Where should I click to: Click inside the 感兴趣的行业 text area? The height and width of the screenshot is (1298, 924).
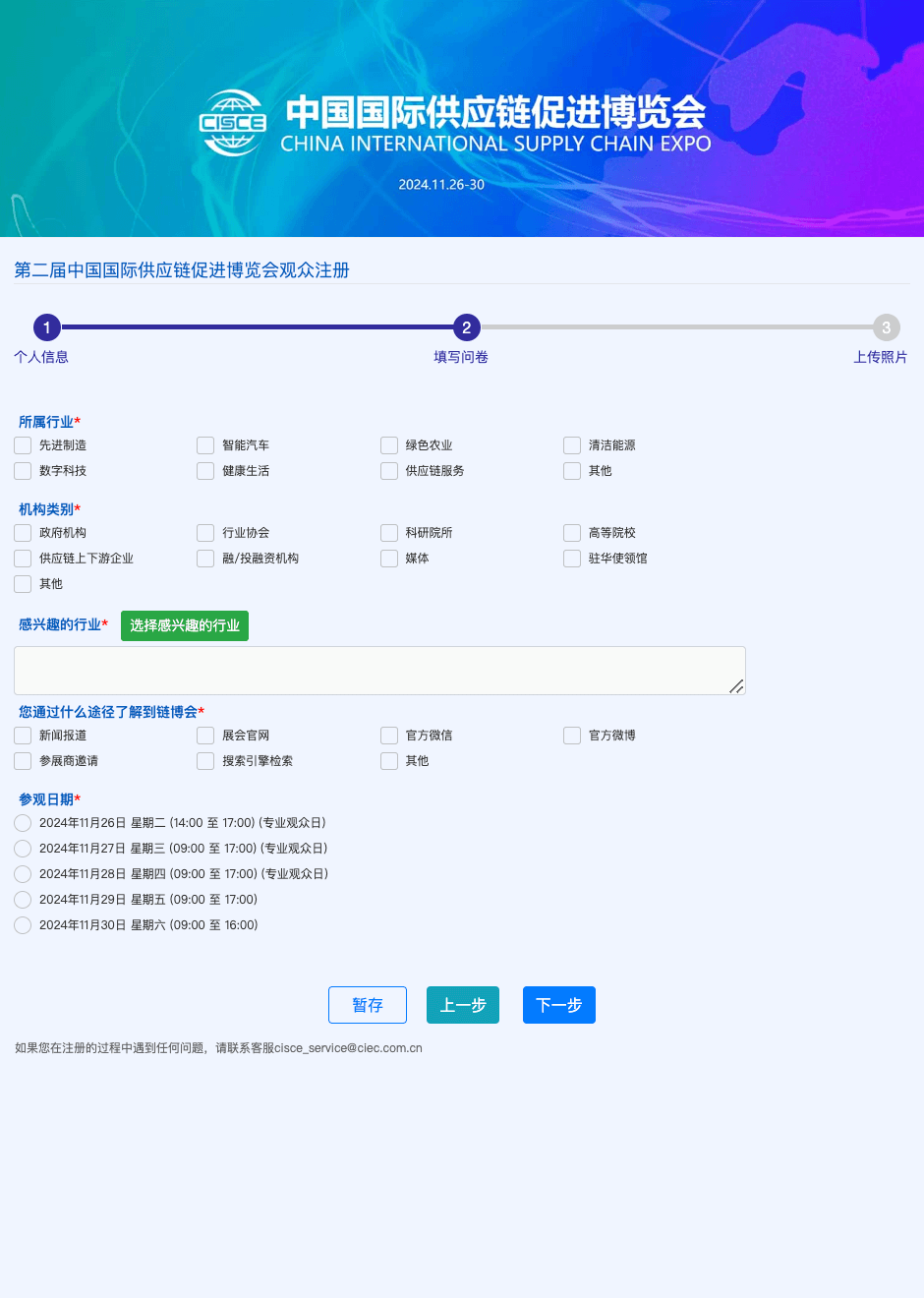pos(379,671)
